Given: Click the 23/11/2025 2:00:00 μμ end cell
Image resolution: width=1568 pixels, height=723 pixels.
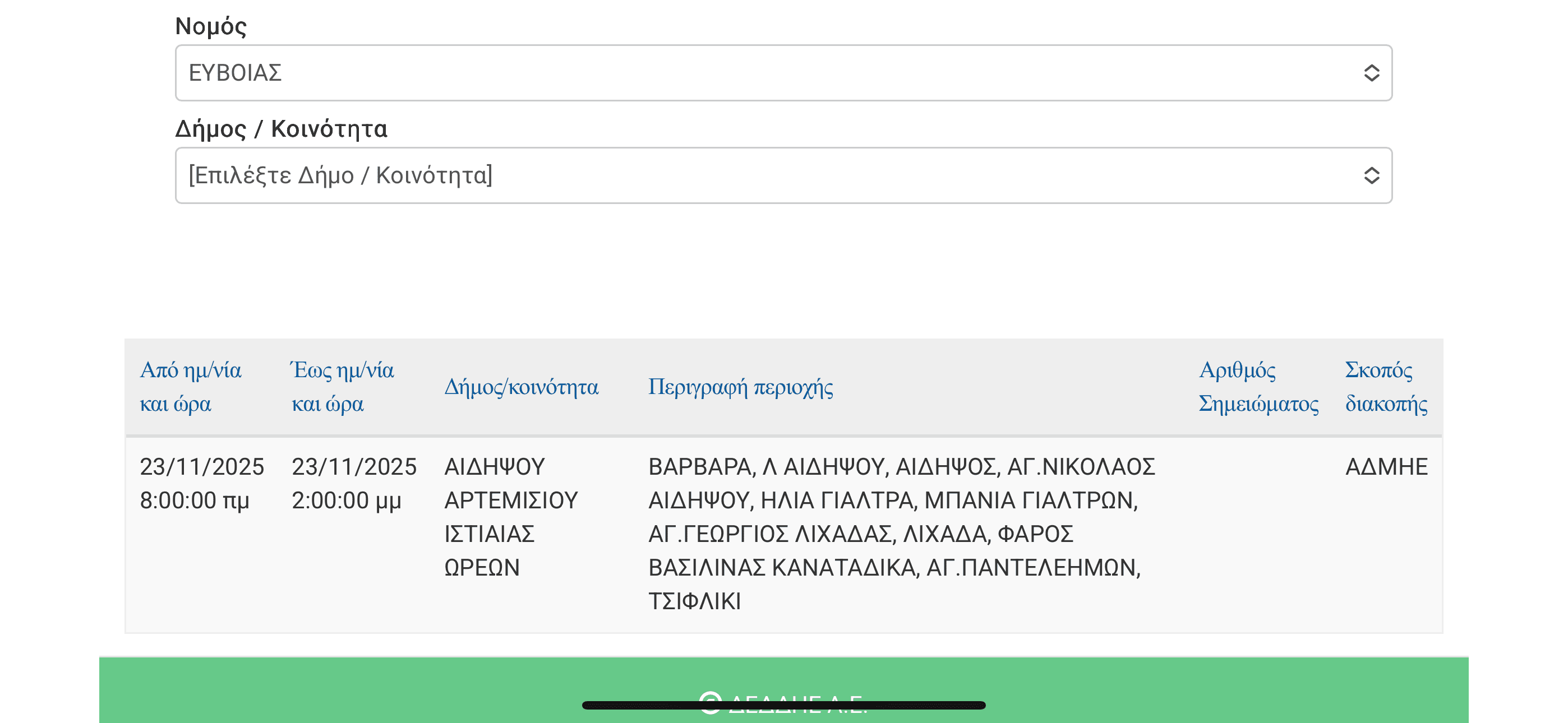Looking at the screenshot, I should [354, 483].
